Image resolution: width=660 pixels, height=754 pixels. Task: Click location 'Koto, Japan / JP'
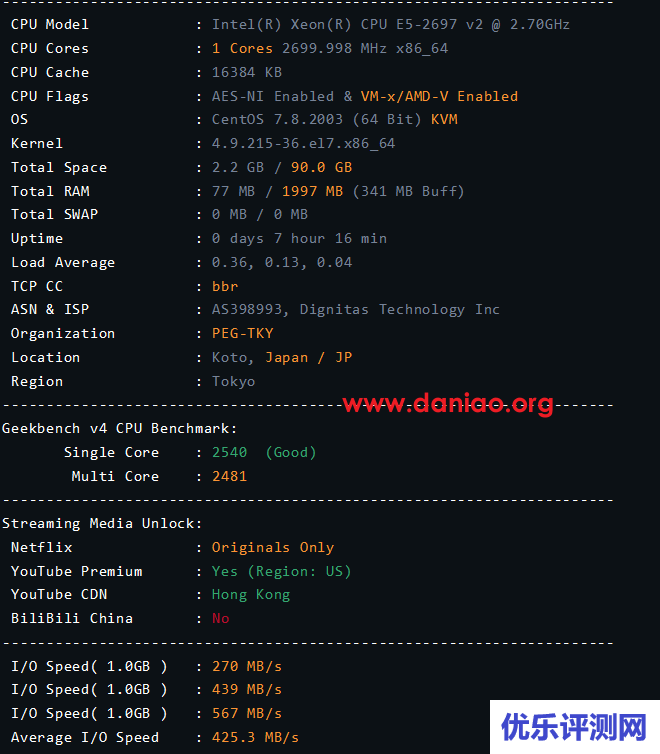(282, 357)
